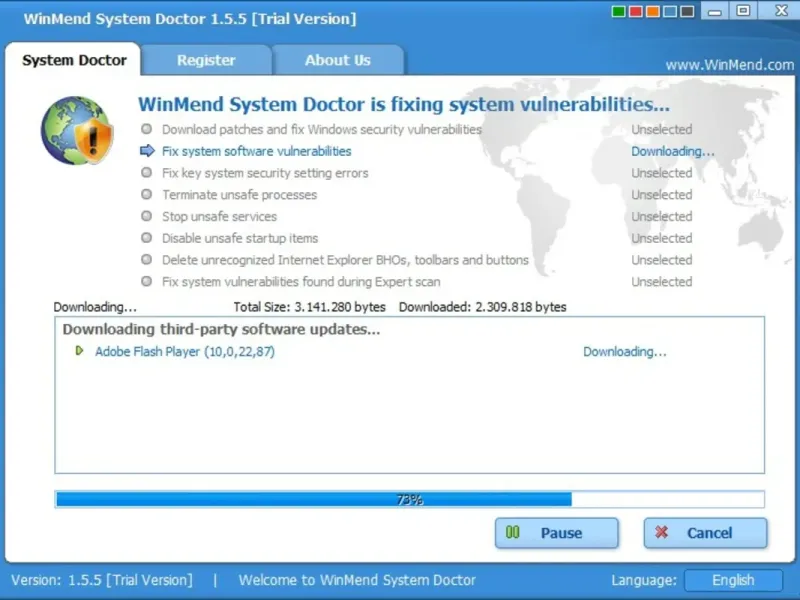Screen dimensions: 800x600
Task: Select 'Stop unsafe services' text
Action: [219, 216]
